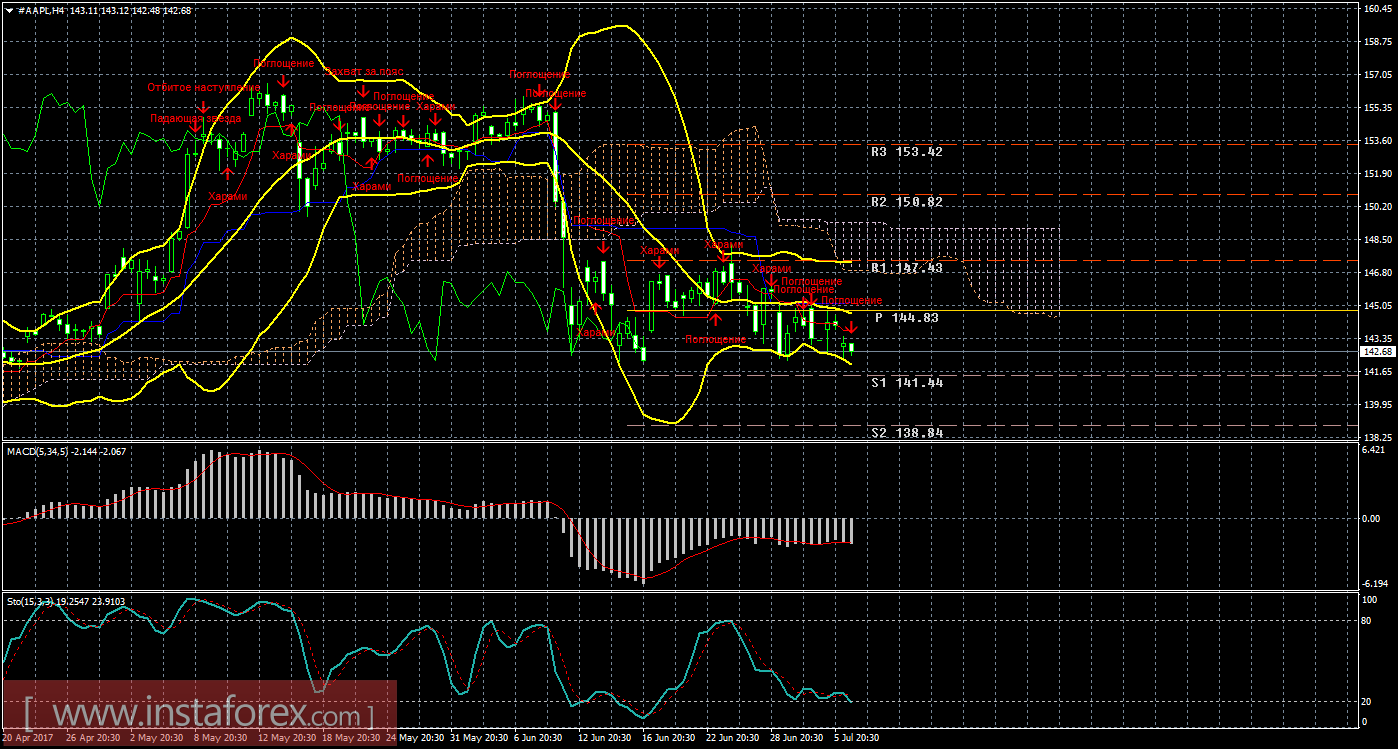Click the up arrow above 'Поглощение' near P line

click(716, 319)
